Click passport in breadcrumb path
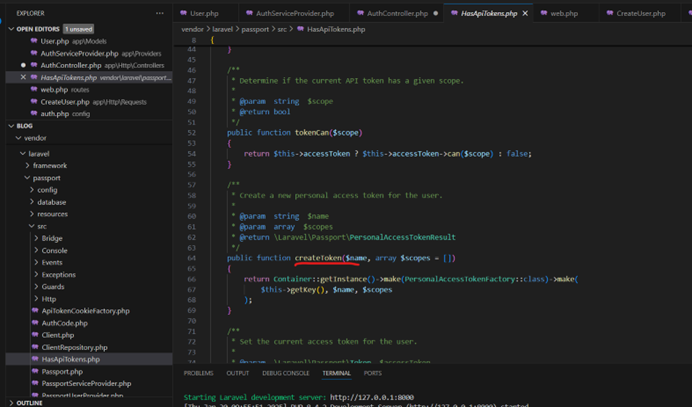 tap(255, 29)
